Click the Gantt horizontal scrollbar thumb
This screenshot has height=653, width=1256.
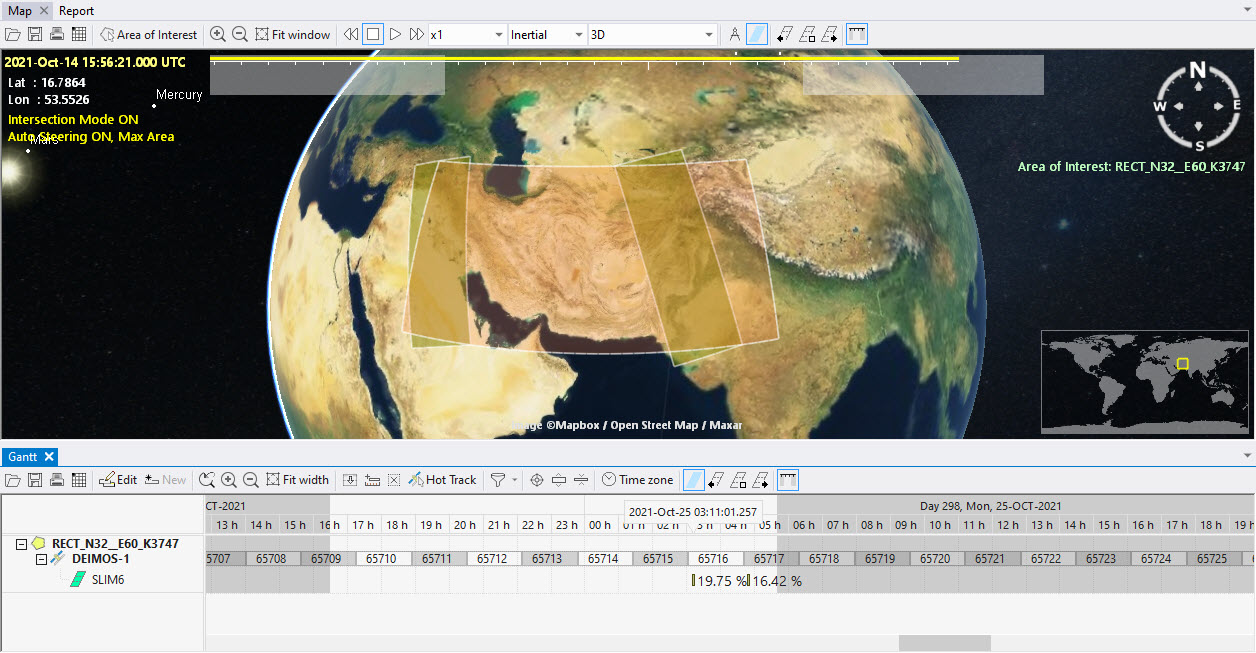coord(944,643)
